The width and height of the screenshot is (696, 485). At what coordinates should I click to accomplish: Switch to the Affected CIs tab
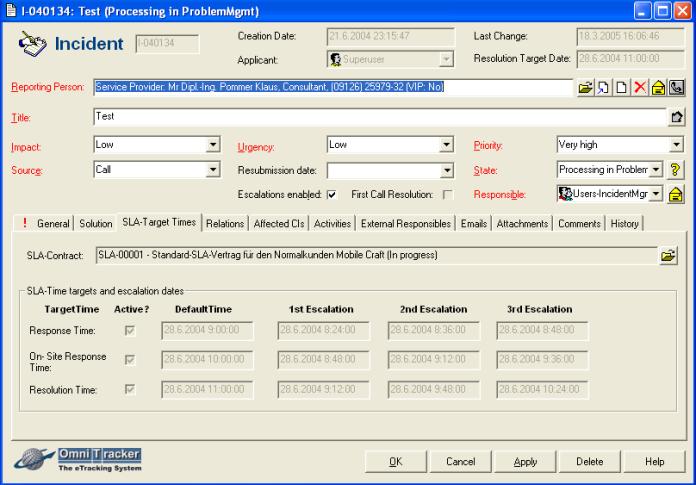280,223
